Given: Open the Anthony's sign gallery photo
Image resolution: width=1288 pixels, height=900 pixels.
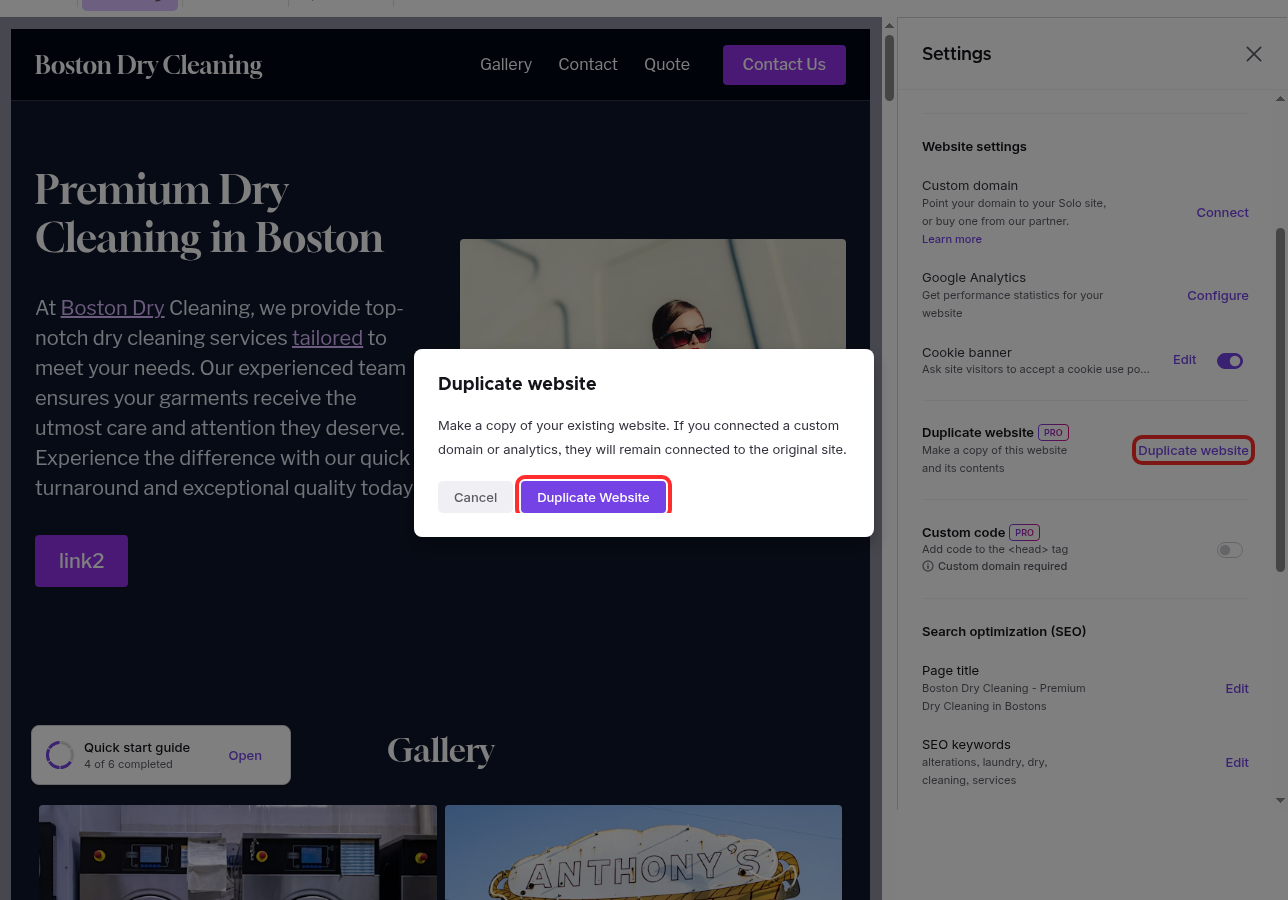Looking at the screenshot, I should [643, 852].
